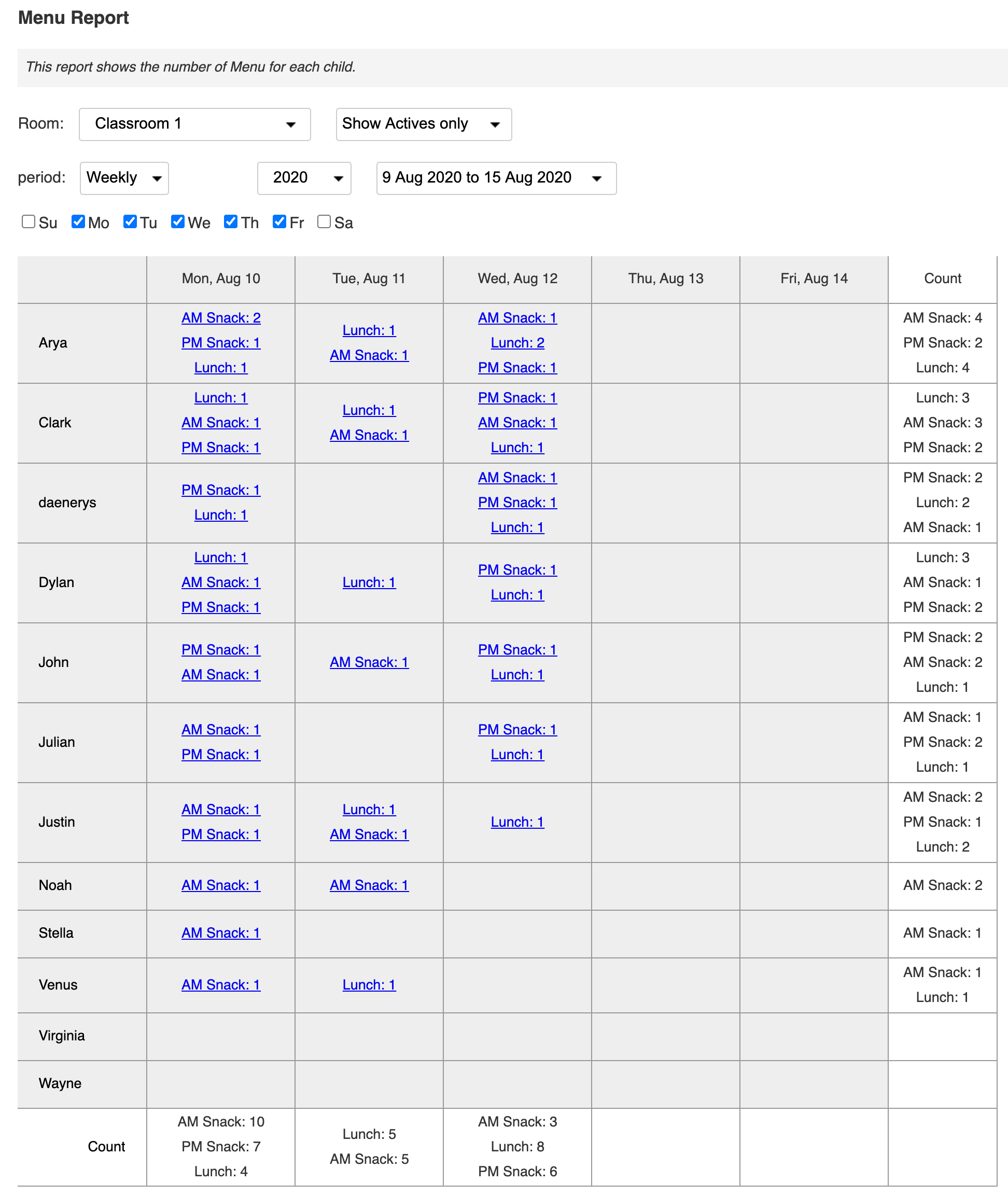Click Venus' Tuesday Lunch: 1 link
This screenshot has width=1008, height=1197.
pyautogui.click(x=369, y=985)
